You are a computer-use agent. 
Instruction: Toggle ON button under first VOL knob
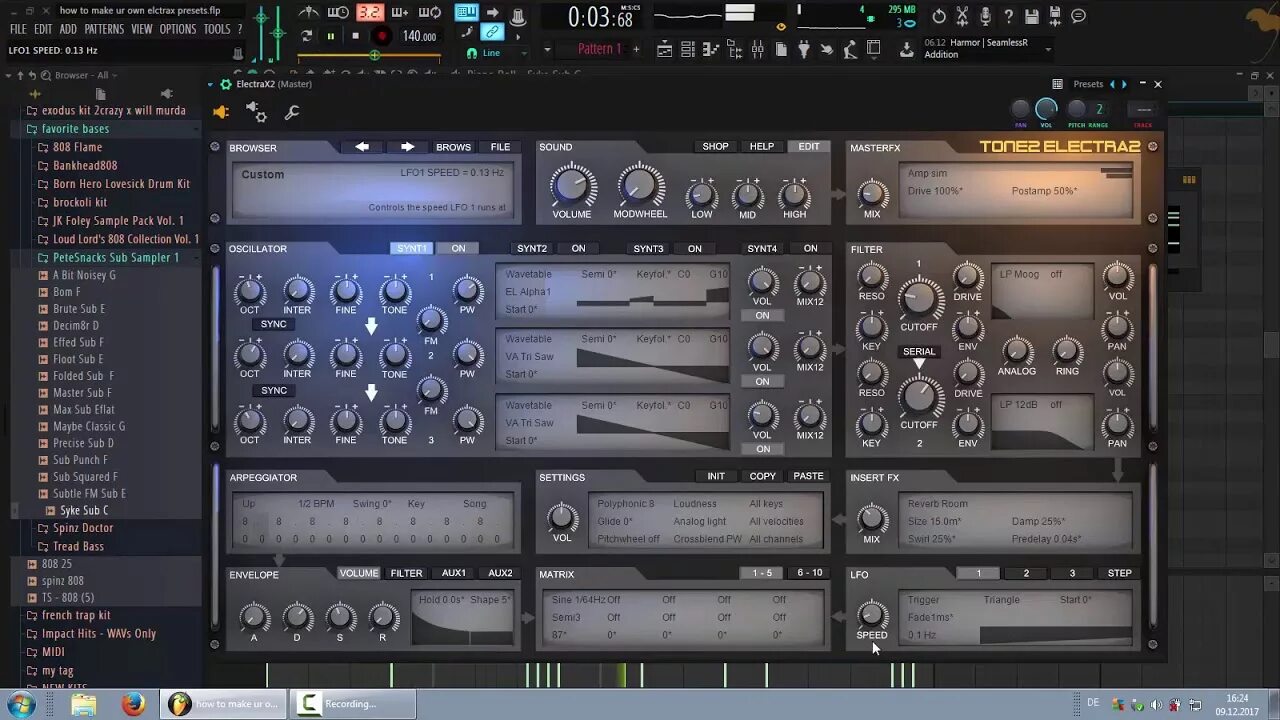pyautogui.click(x=762, y=315)
